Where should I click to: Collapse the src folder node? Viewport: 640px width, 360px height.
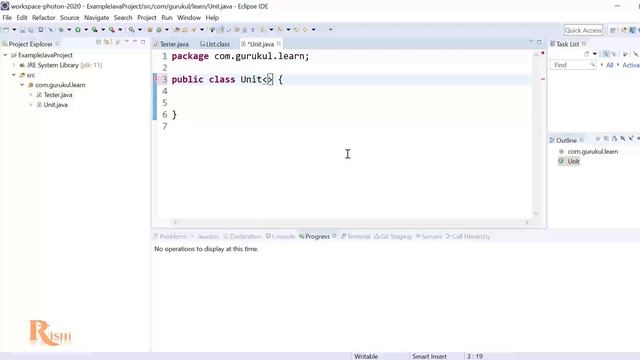tap(14, 75)
